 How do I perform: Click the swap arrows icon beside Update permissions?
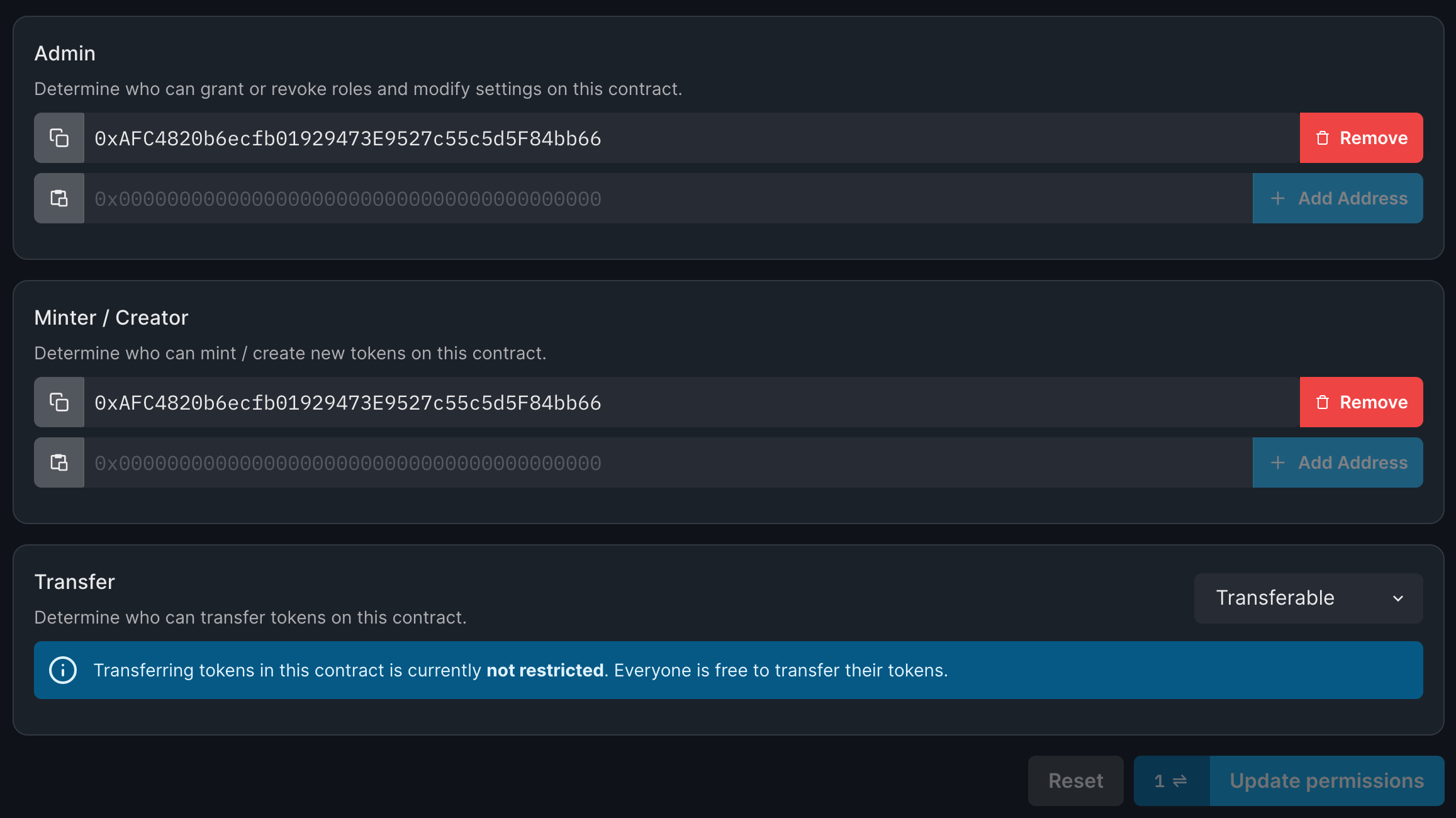pos(1179,780)
